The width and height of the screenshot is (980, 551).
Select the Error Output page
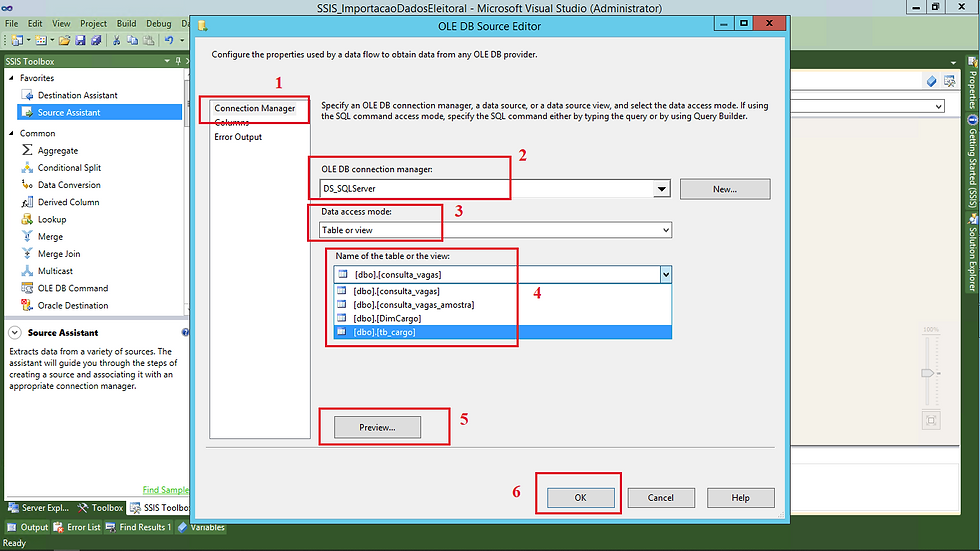point(238,137)
